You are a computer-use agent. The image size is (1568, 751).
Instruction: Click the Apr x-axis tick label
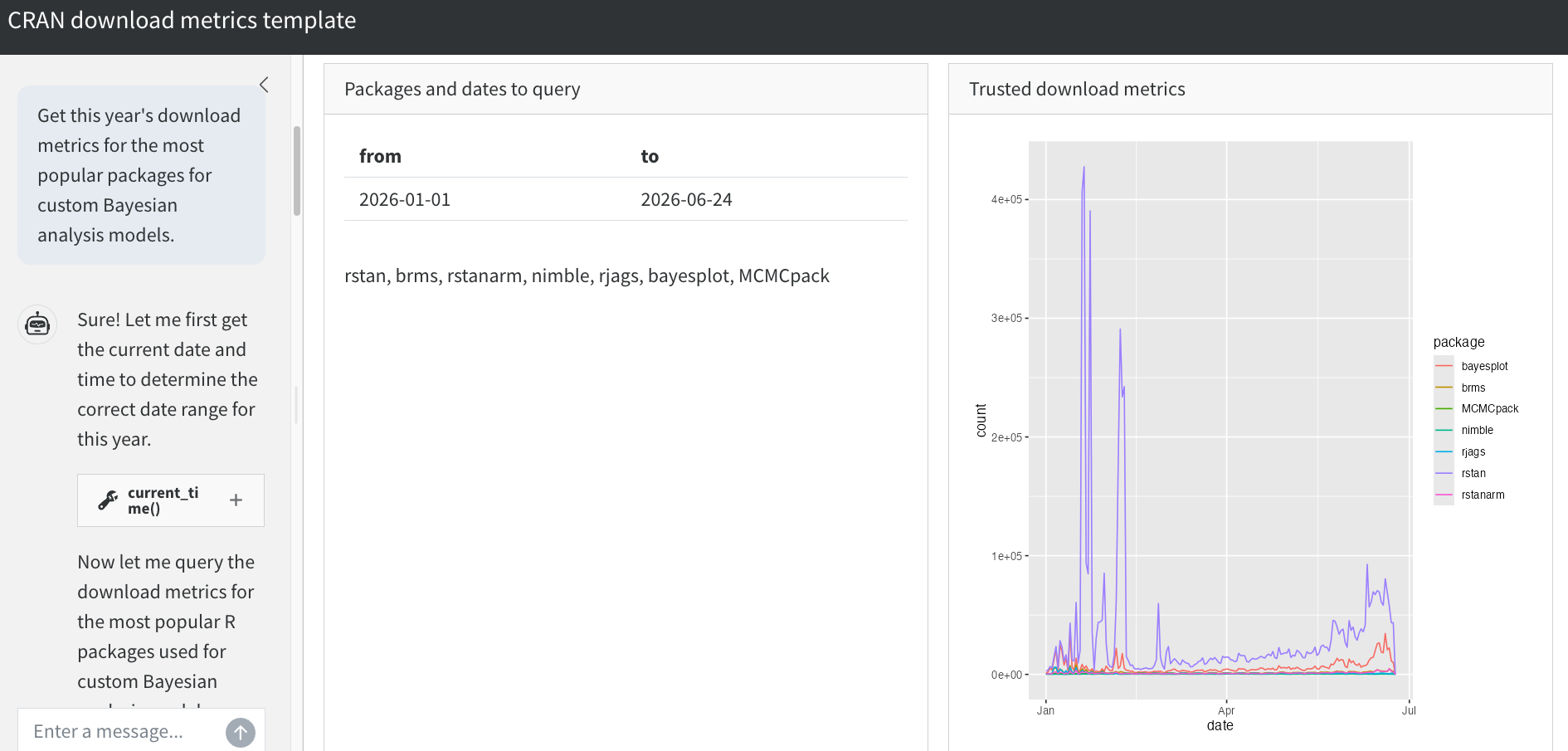[x=1226, y=710]
